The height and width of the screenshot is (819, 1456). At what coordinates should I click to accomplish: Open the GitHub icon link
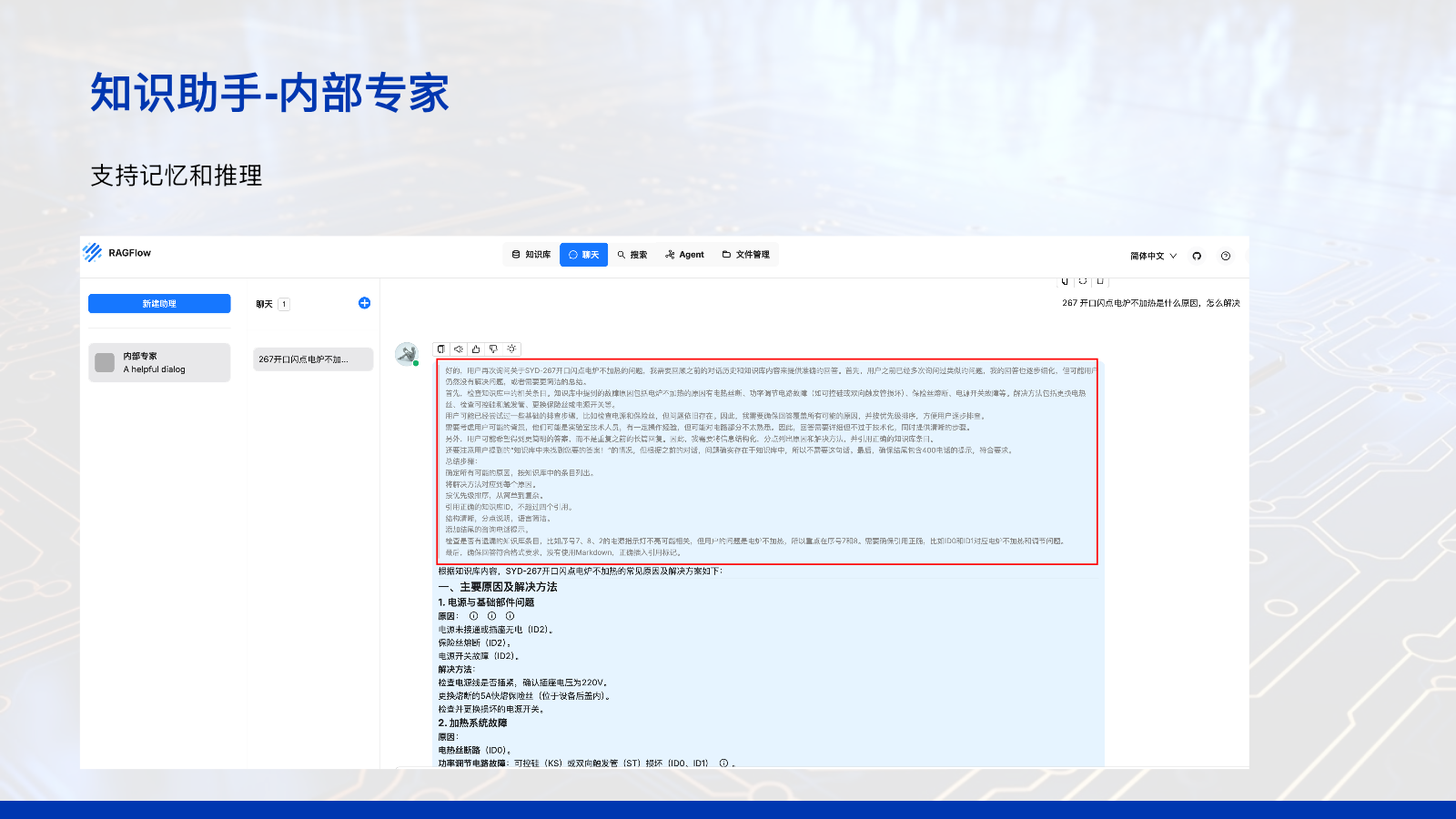click(1197, 256)
